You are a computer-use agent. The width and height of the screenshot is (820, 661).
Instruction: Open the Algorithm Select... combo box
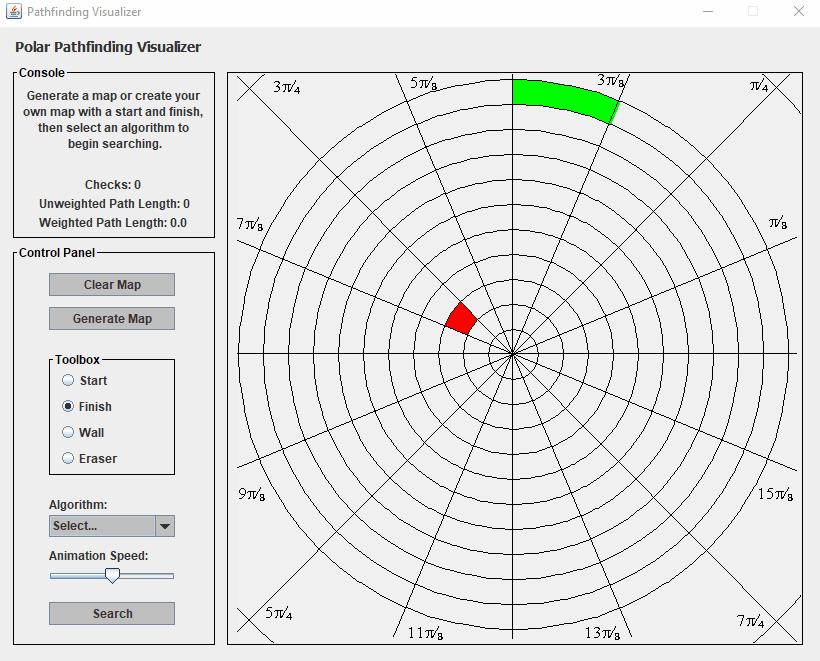[x=112, y=526]
